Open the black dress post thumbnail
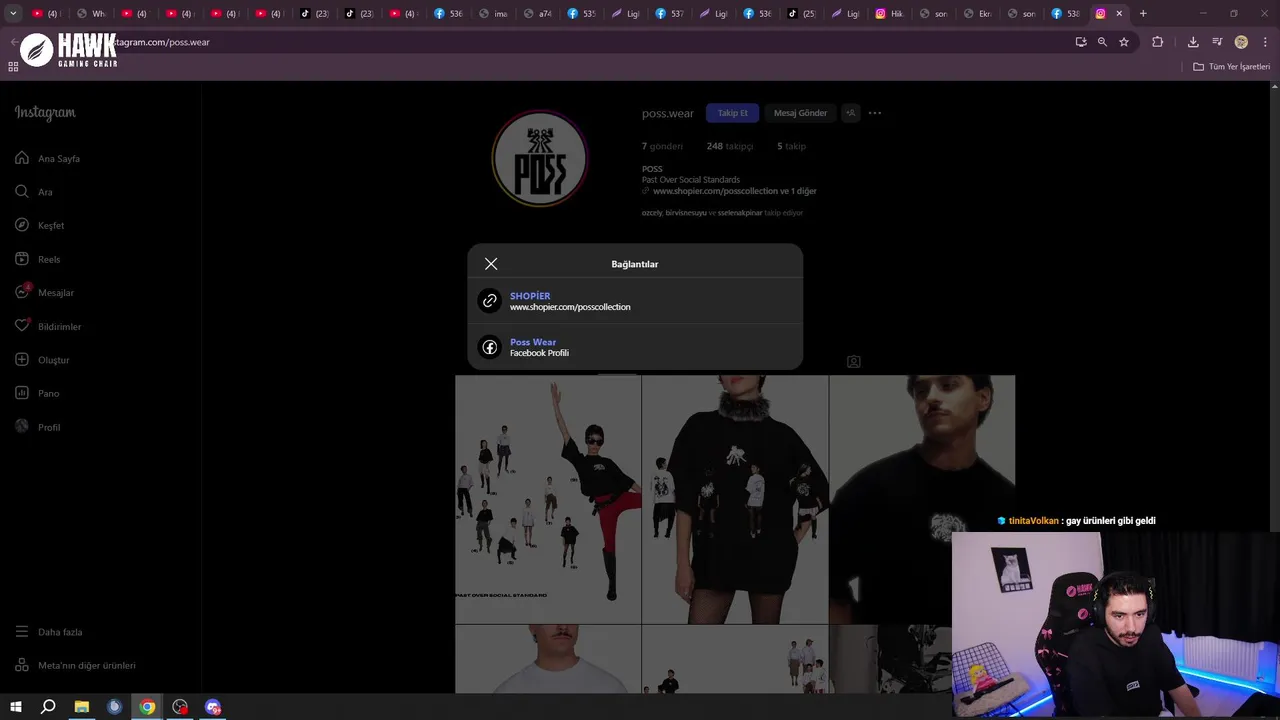Screen dimensions: 1280x720 [x=735, y=500]
